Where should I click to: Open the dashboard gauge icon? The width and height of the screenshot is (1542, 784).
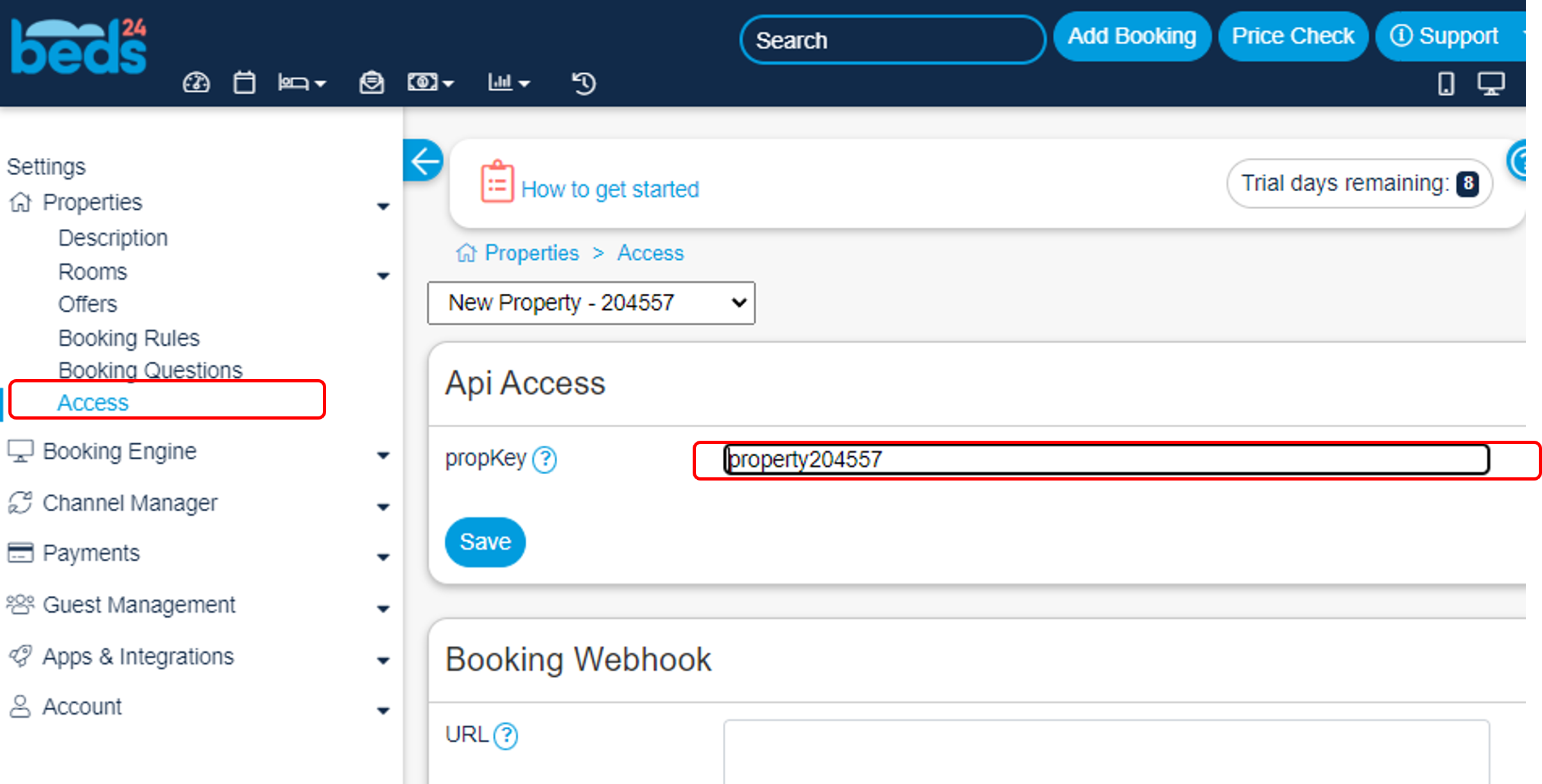click(x=196, y=83)
